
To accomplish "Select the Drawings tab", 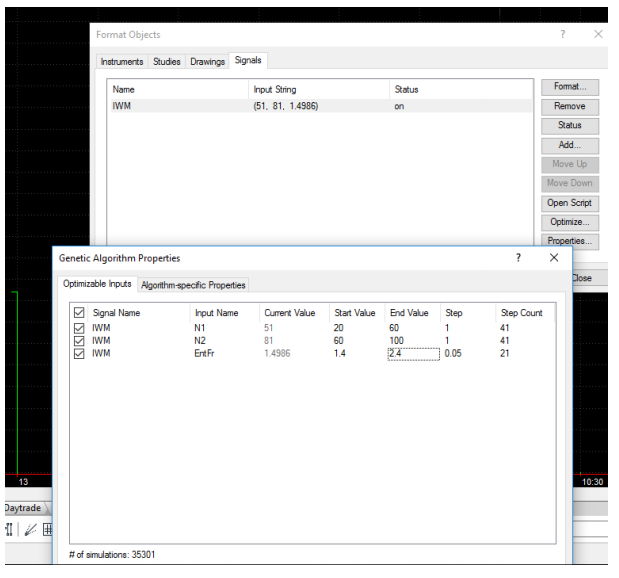I will [x=207, y=62].
